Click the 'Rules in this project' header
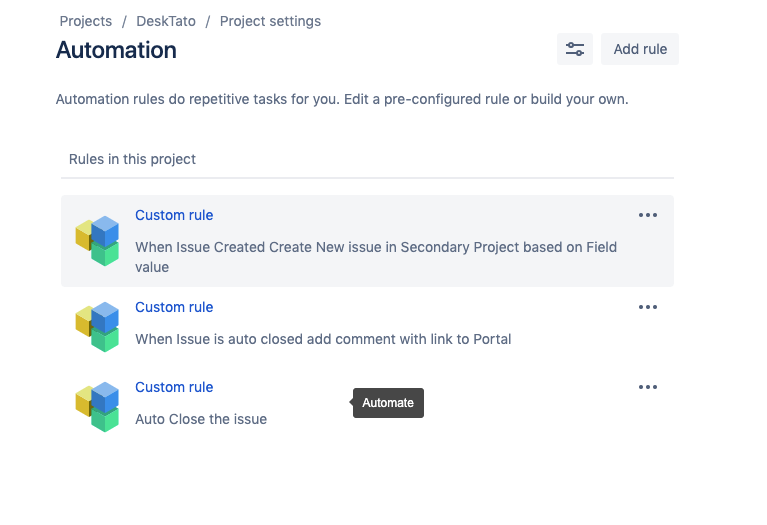This screenshot has height=525, width=767. point(132,159)
